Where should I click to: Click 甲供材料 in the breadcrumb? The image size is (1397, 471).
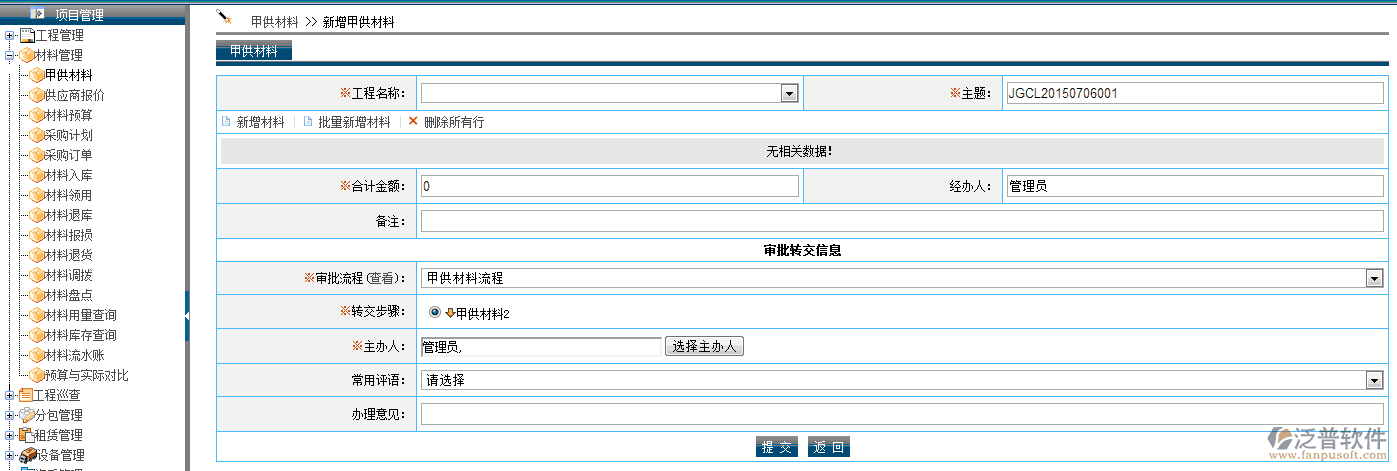[x=275, y=21]
